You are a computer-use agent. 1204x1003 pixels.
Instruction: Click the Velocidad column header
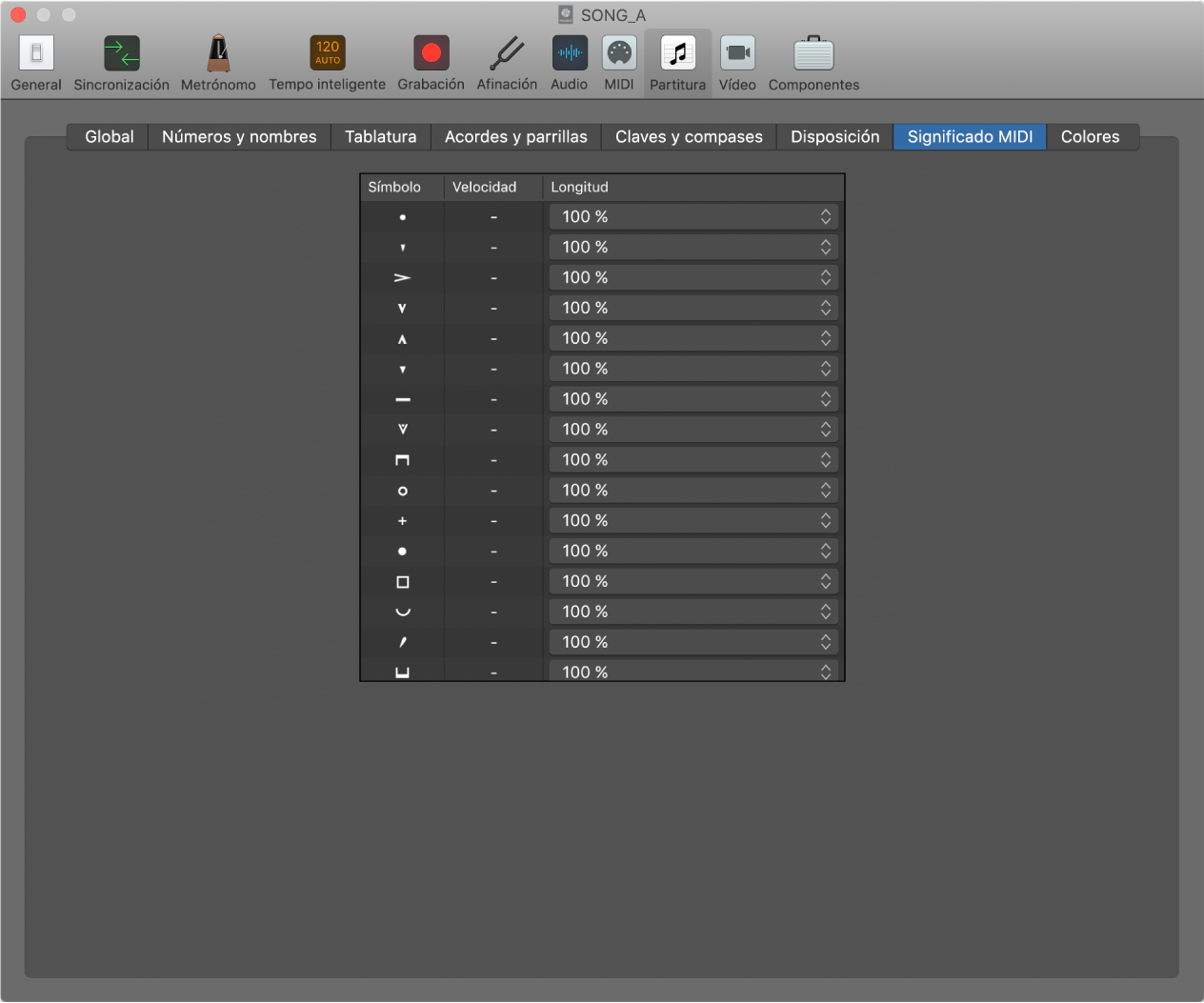click(x=484, y=188)
